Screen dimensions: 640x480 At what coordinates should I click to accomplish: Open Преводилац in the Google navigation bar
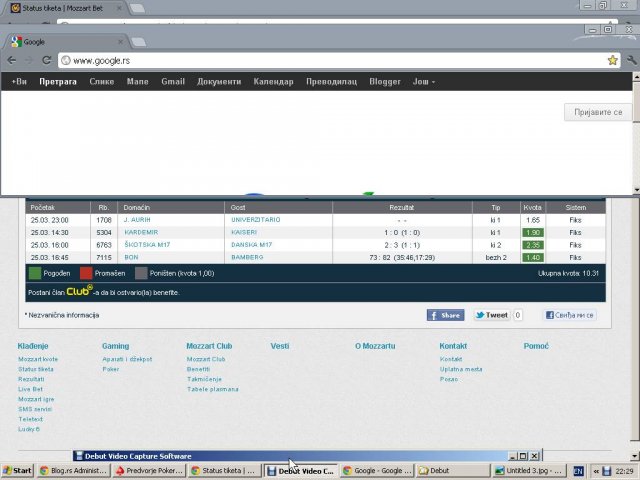pyautogui.click(x=331, y=81)
